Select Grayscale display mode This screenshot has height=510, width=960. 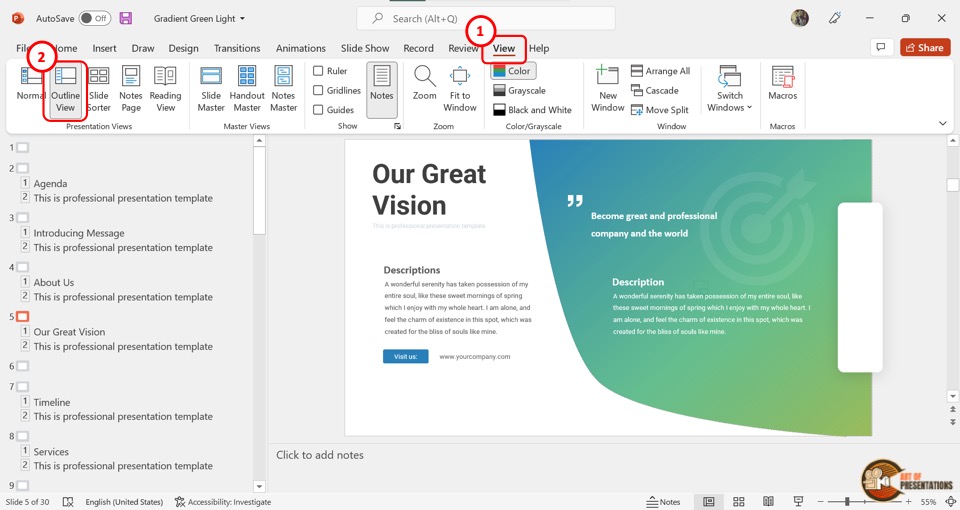[519, 91]
